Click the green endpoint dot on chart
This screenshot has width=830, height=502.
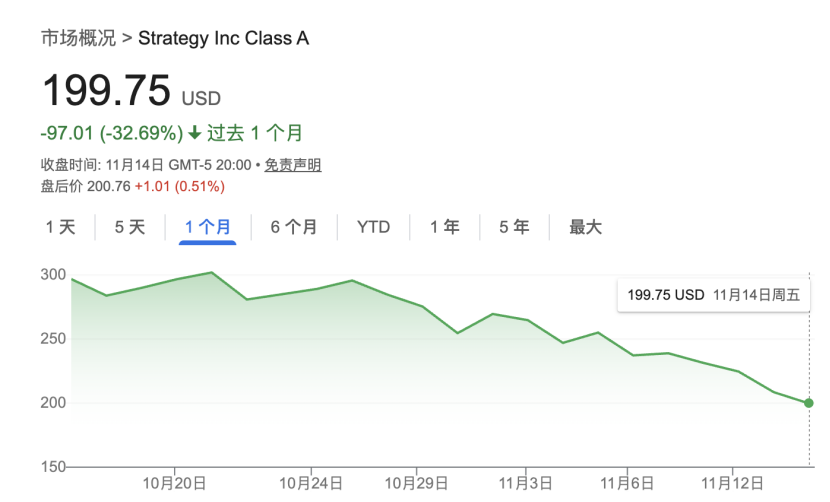click(x=808, y=403)
